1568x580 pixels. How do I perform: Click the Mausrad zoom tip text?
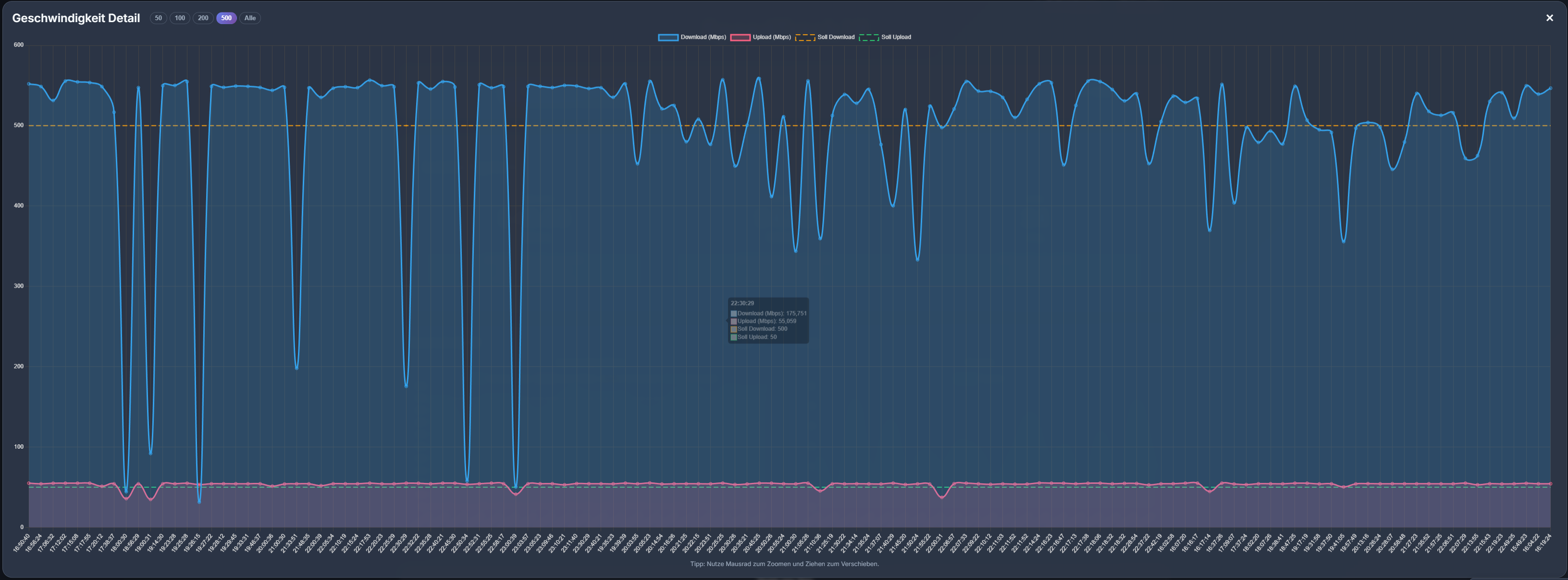coord(784,564)
